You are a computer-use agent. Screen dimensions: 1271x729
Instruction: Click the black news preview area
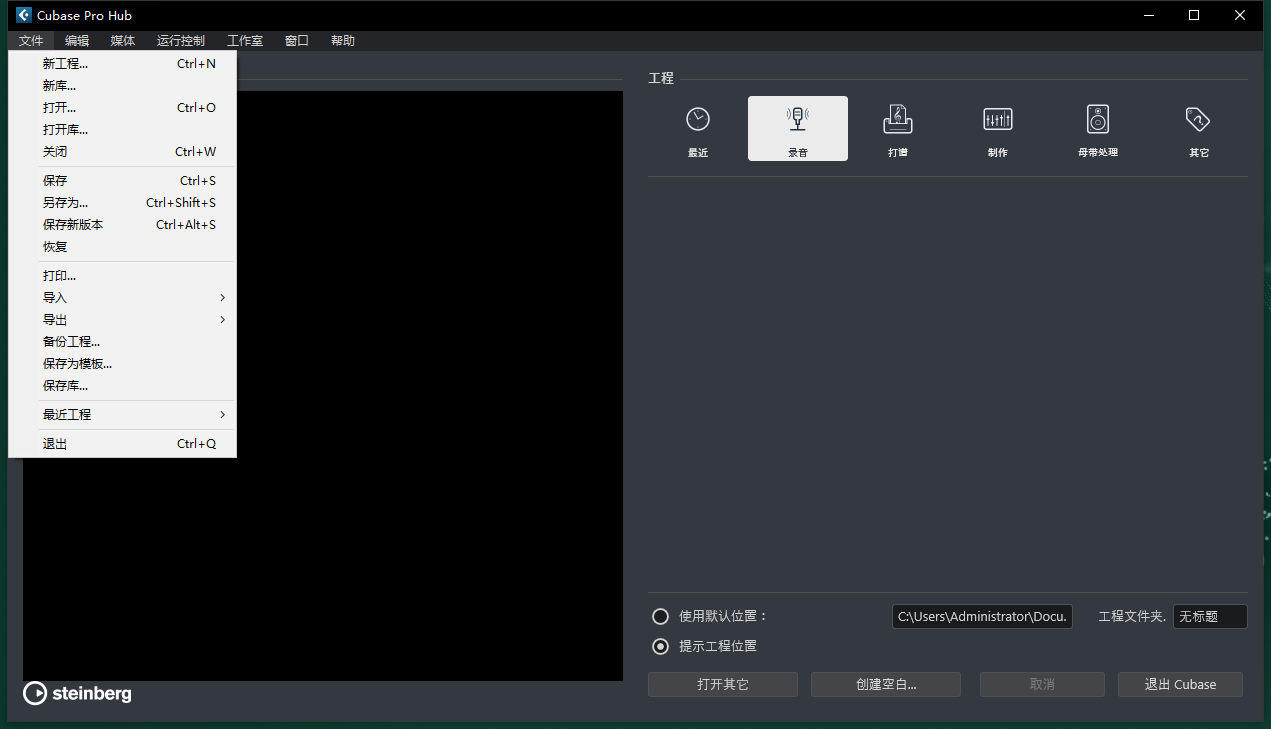(429, 386)
